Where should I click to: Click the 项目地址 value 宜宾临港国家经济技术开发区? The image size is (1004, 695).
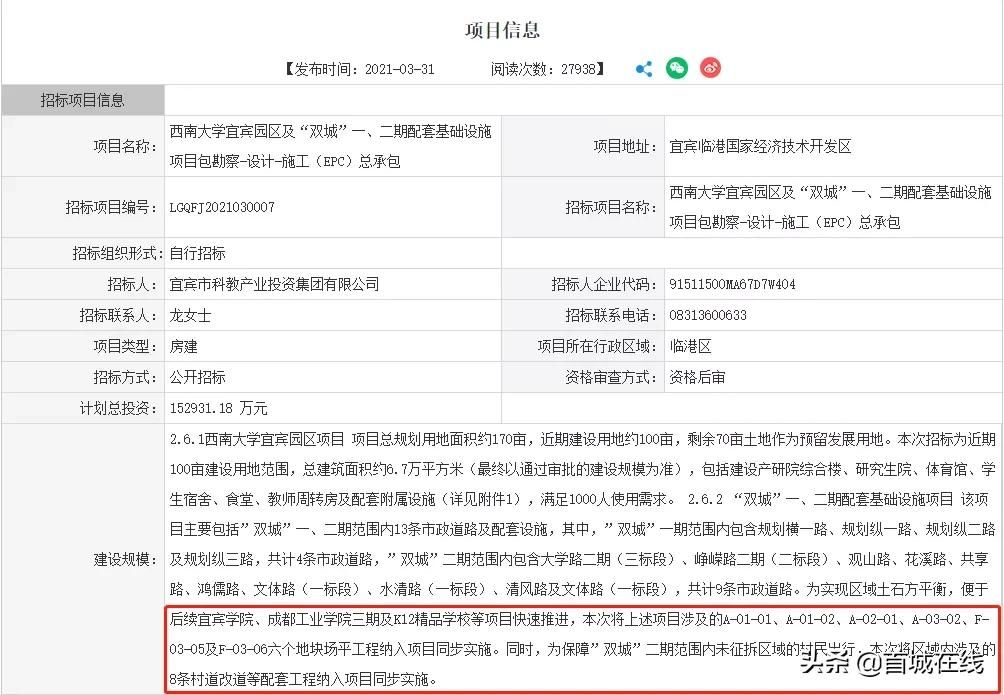pos(761,146)
